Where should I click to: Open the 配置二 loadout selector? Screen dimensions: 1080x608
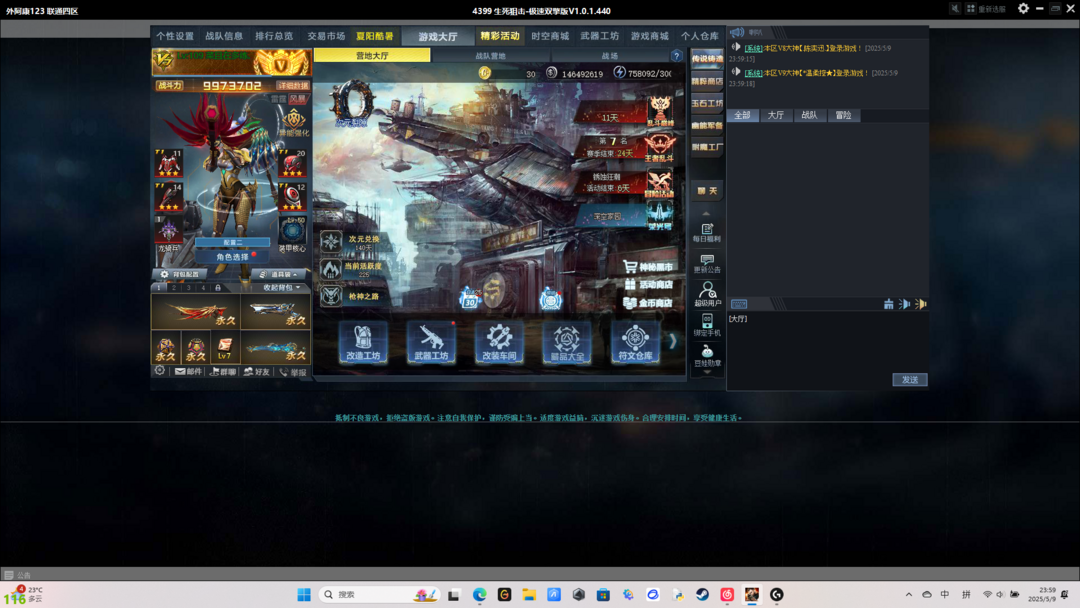coord(233,242)
